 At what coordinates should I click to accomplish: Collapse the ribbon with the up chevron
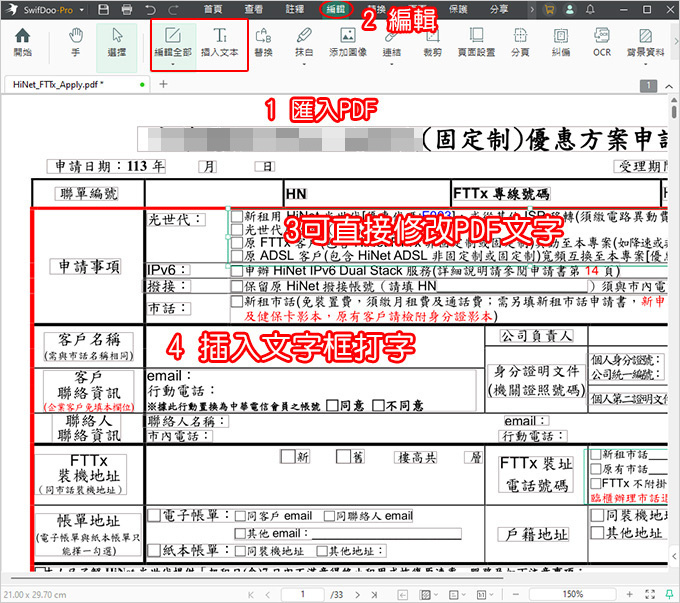point(669,86)
